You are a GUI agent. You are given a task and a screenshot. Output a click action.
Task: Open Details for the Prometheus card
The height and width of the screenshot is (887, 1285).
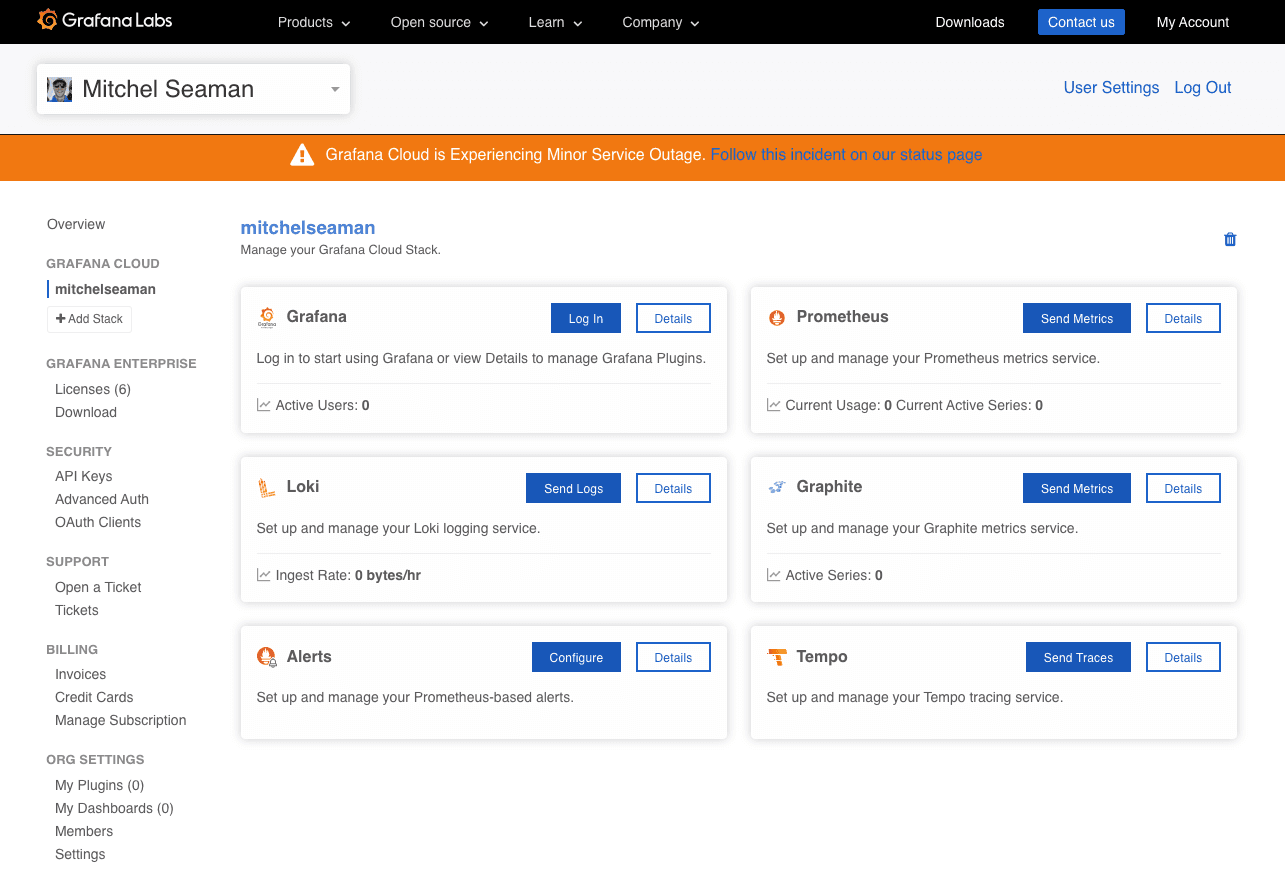[1183, 318]
